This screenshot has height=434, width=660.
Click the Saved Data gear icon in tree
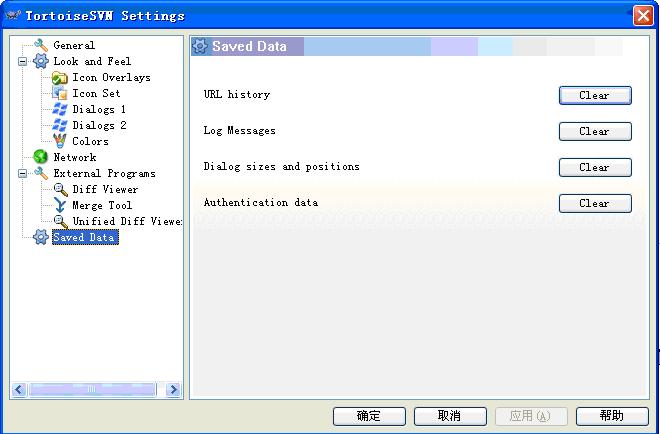41,237
